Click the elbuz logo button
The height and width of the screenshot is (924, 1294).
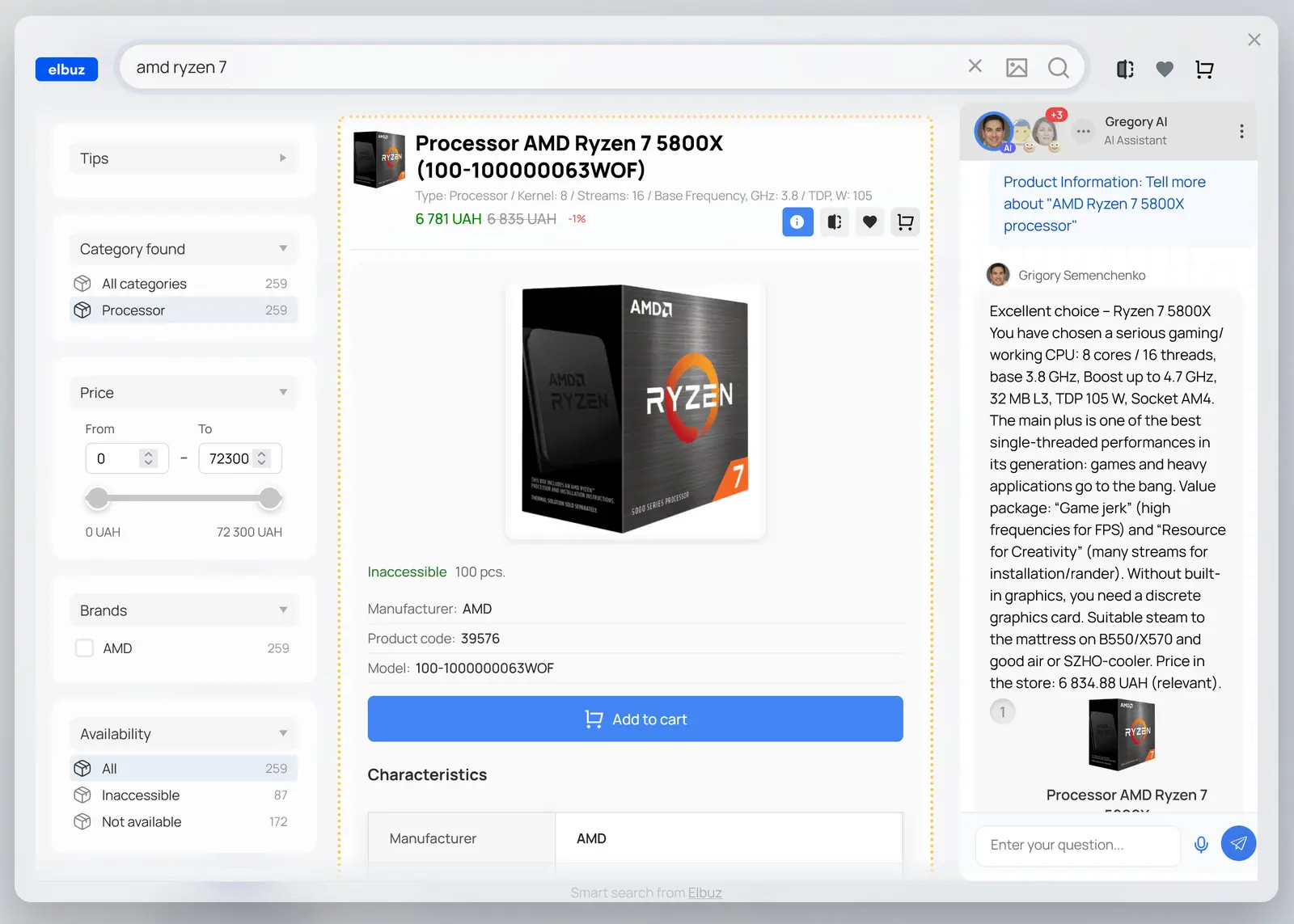tap(66, 70)
